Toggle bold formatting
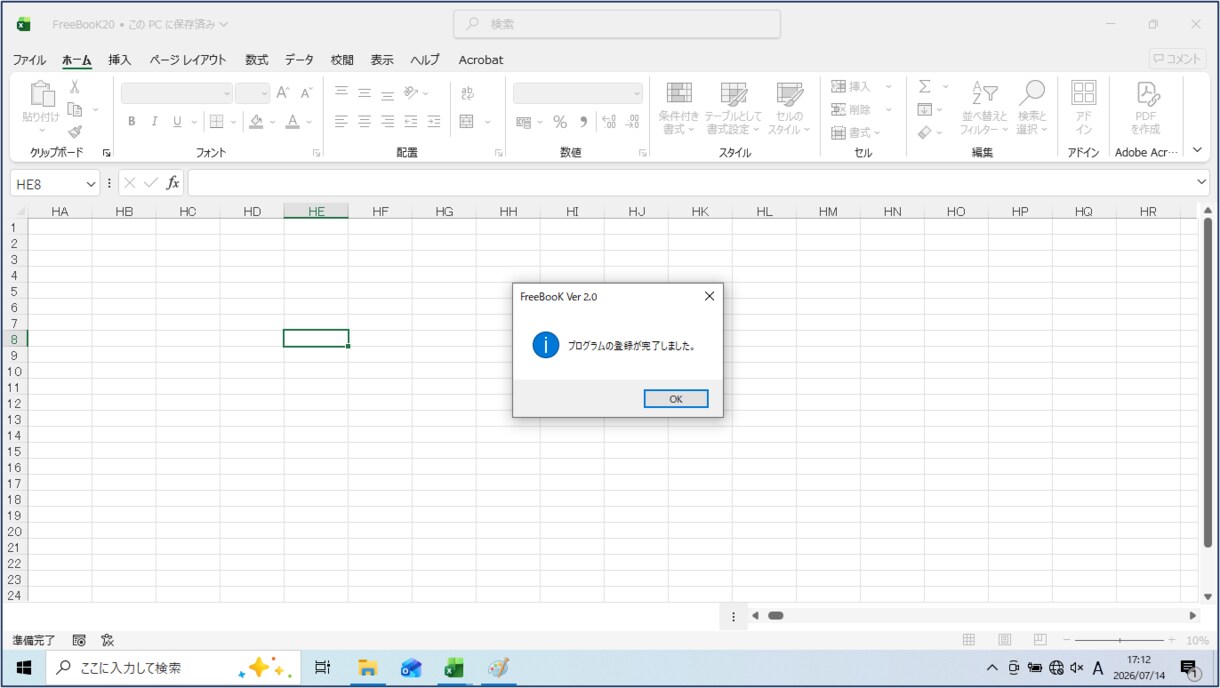 click(x=131, y=122)
